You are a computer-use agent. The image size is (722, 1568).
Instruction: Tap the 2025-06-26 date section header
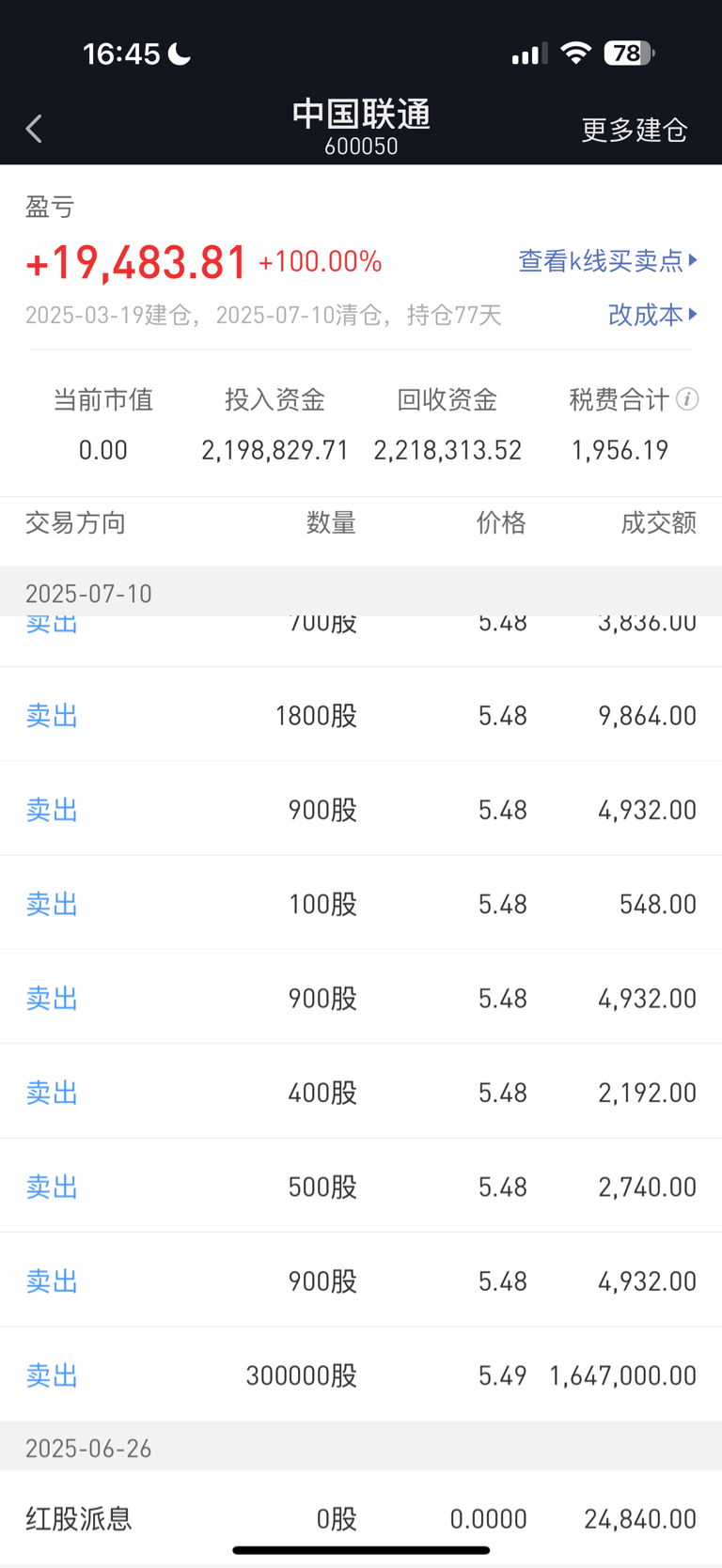(361, 1447)
